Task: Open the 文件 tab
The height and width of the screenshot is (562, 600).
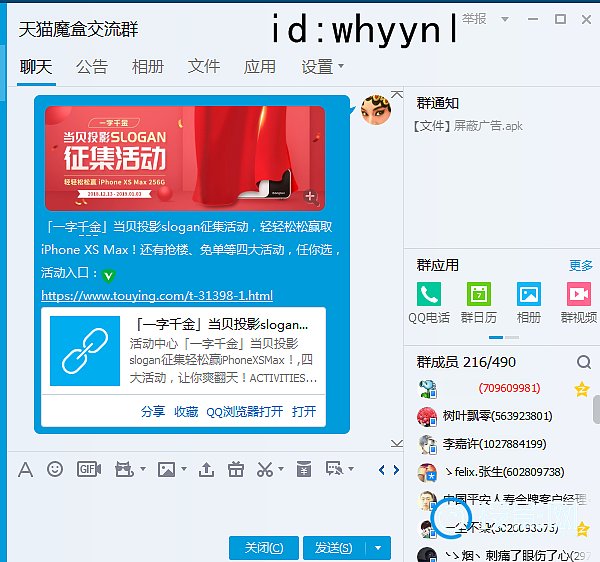Action: tap(204, 67)
